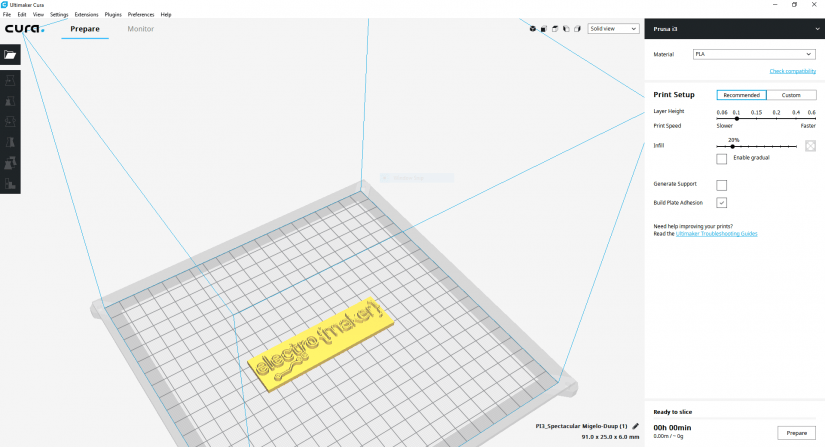
Task: Switch Print Setup to Recommended mode
Action: 741,95
